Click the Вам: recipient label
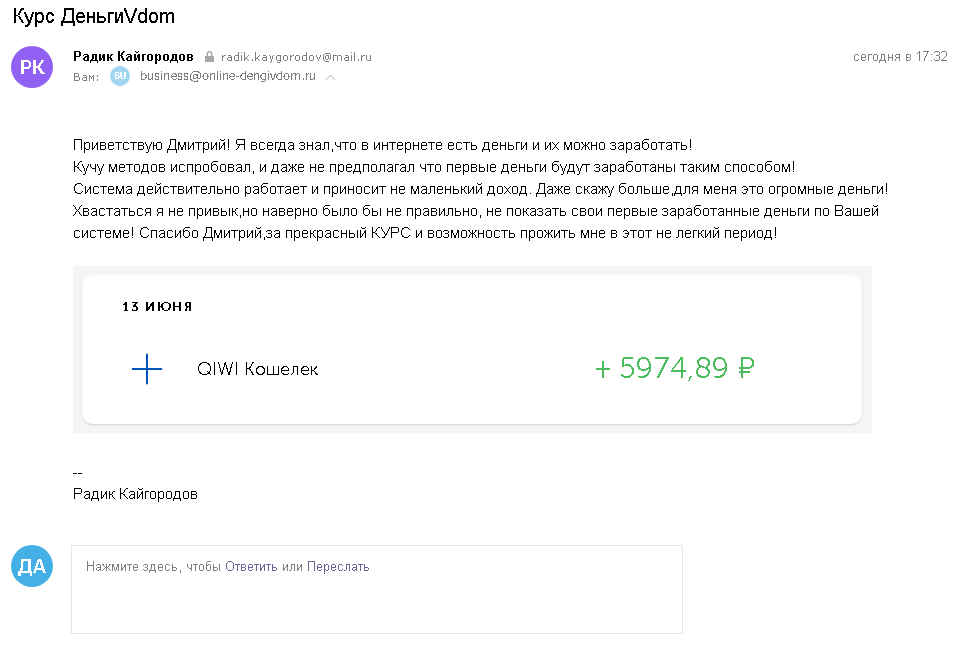 (x=86, y=77)
